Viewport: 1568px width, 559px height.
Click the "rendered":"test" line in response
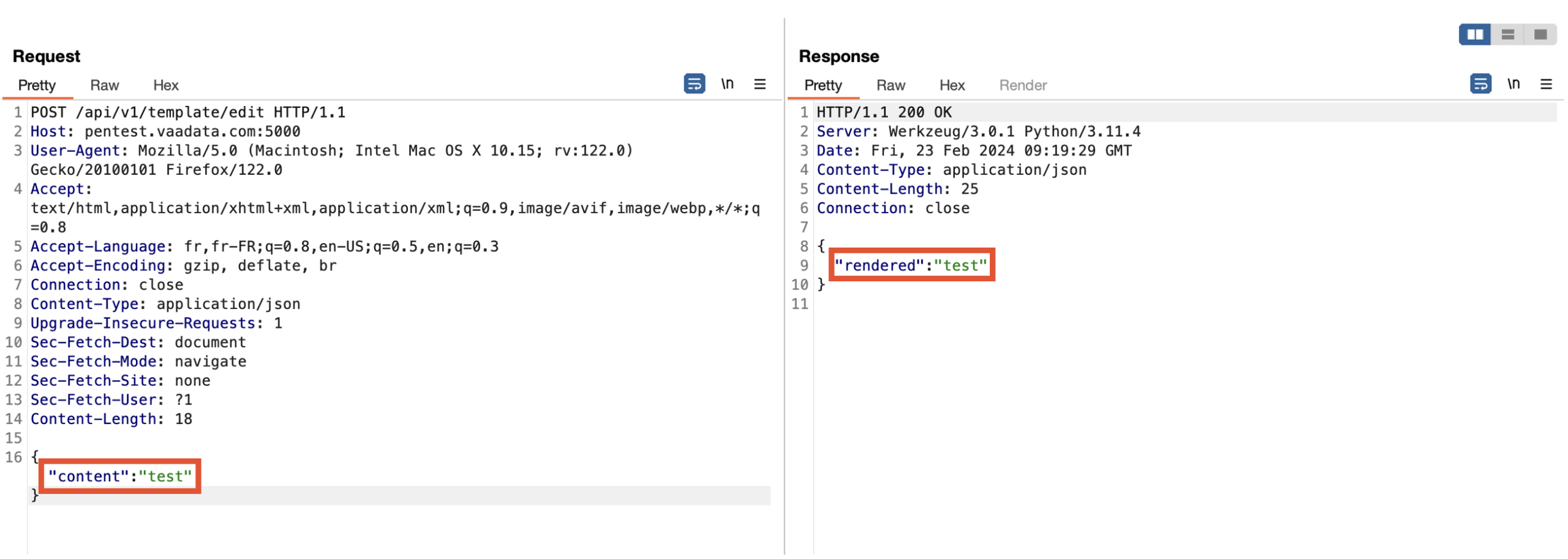coord(910,265)
